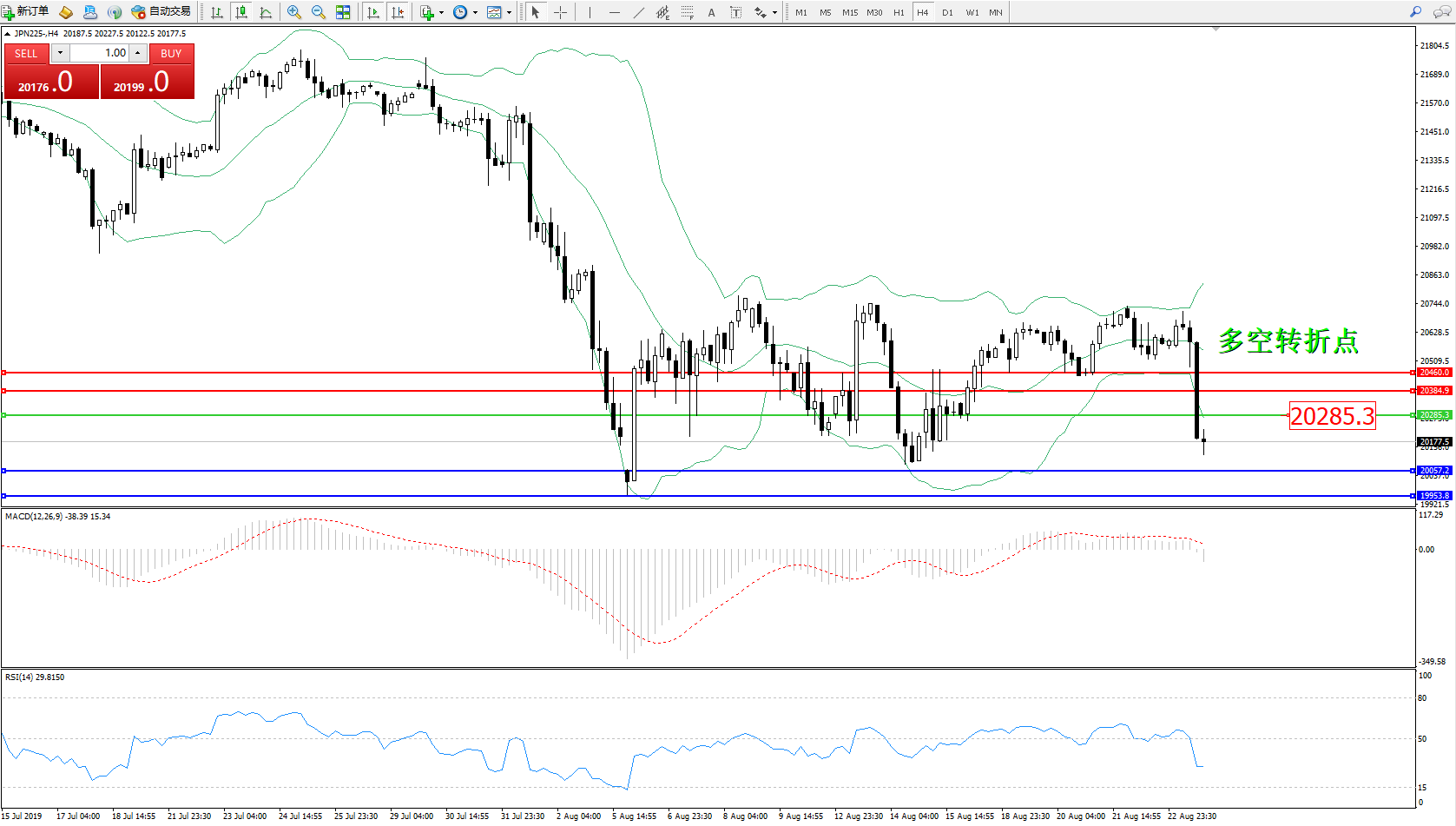Click the red BUY button
This screenshot has height=826, width=1456.
(x=171, y=53)
